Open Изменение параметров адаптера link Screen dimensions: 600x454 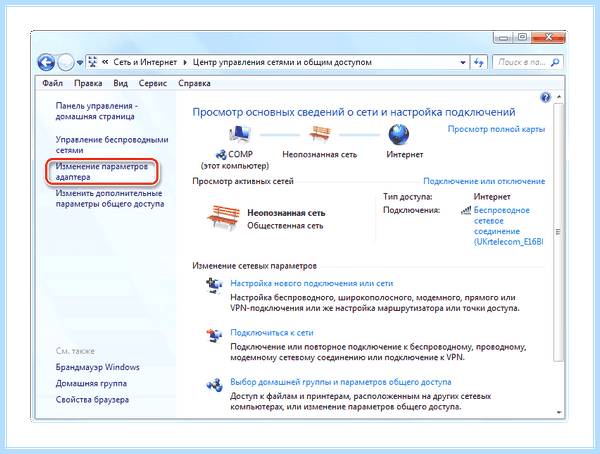click(x=102, y=171)
